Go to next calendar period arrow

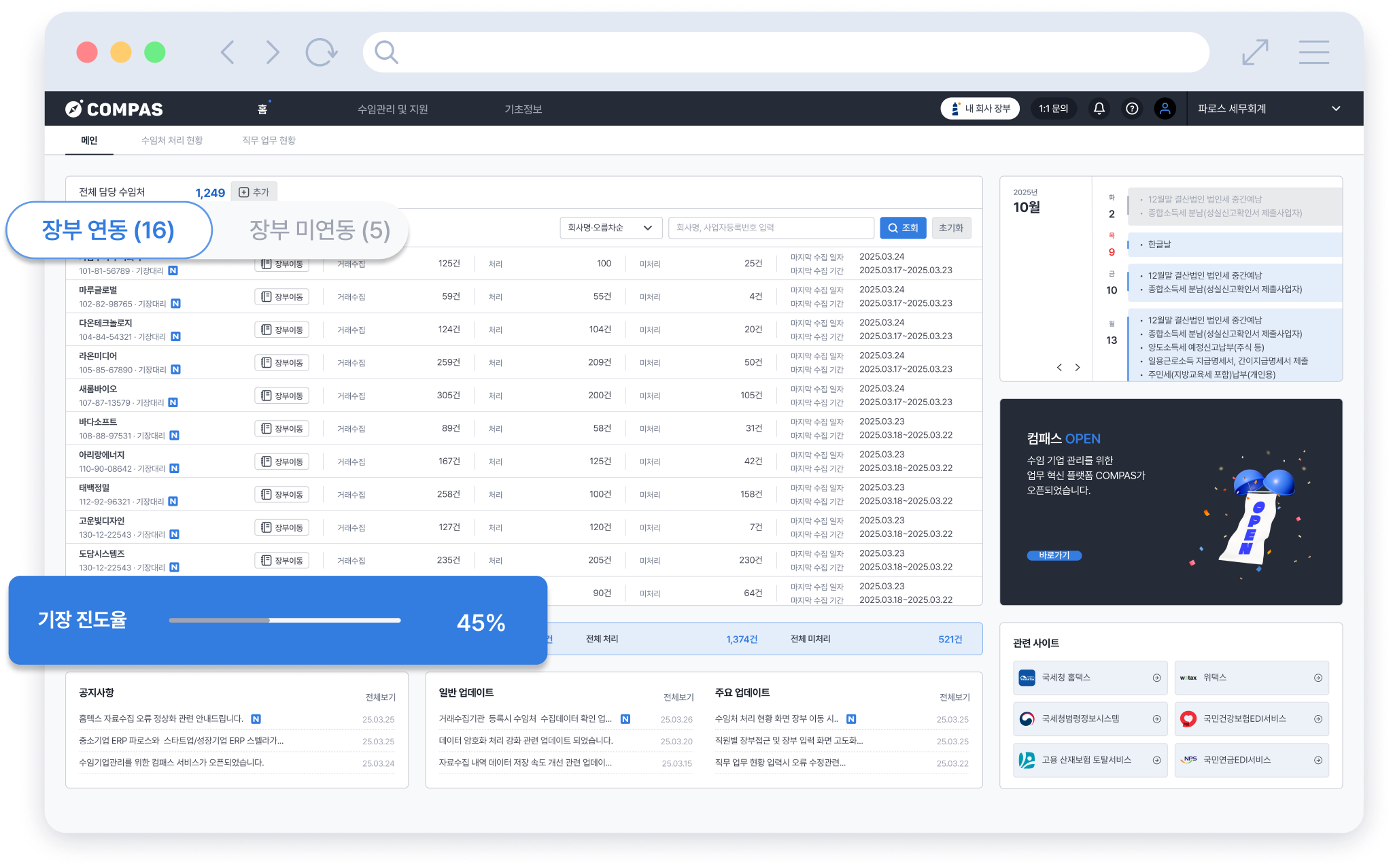[1078, 368]
